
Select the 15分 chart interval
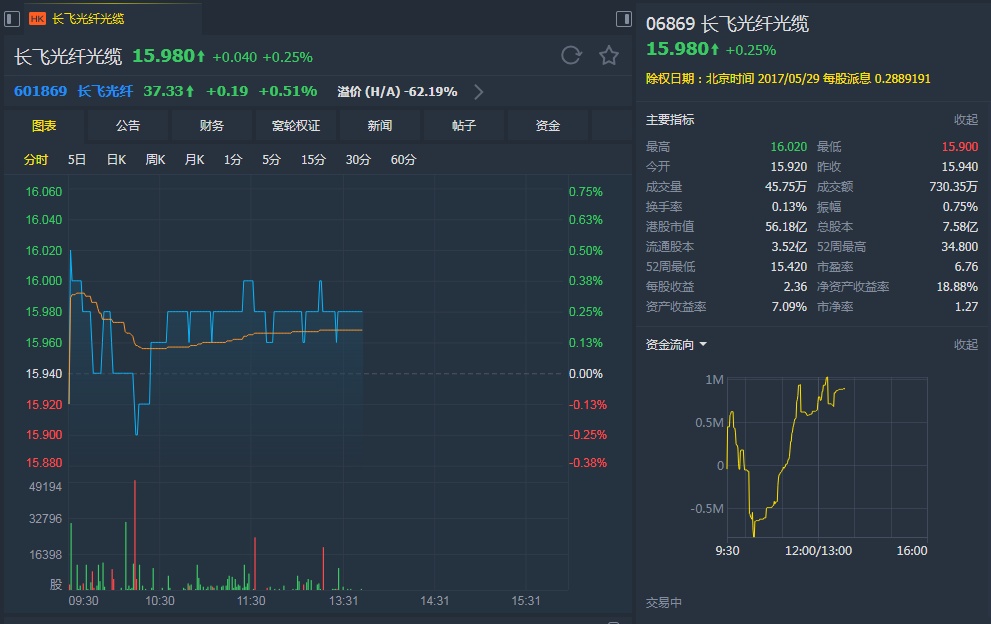coord(313,160)
